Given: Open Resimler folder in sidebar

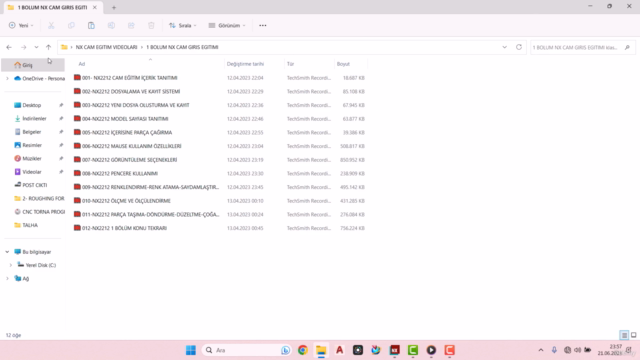Looking at the screenshot, I should coord(32,145).
